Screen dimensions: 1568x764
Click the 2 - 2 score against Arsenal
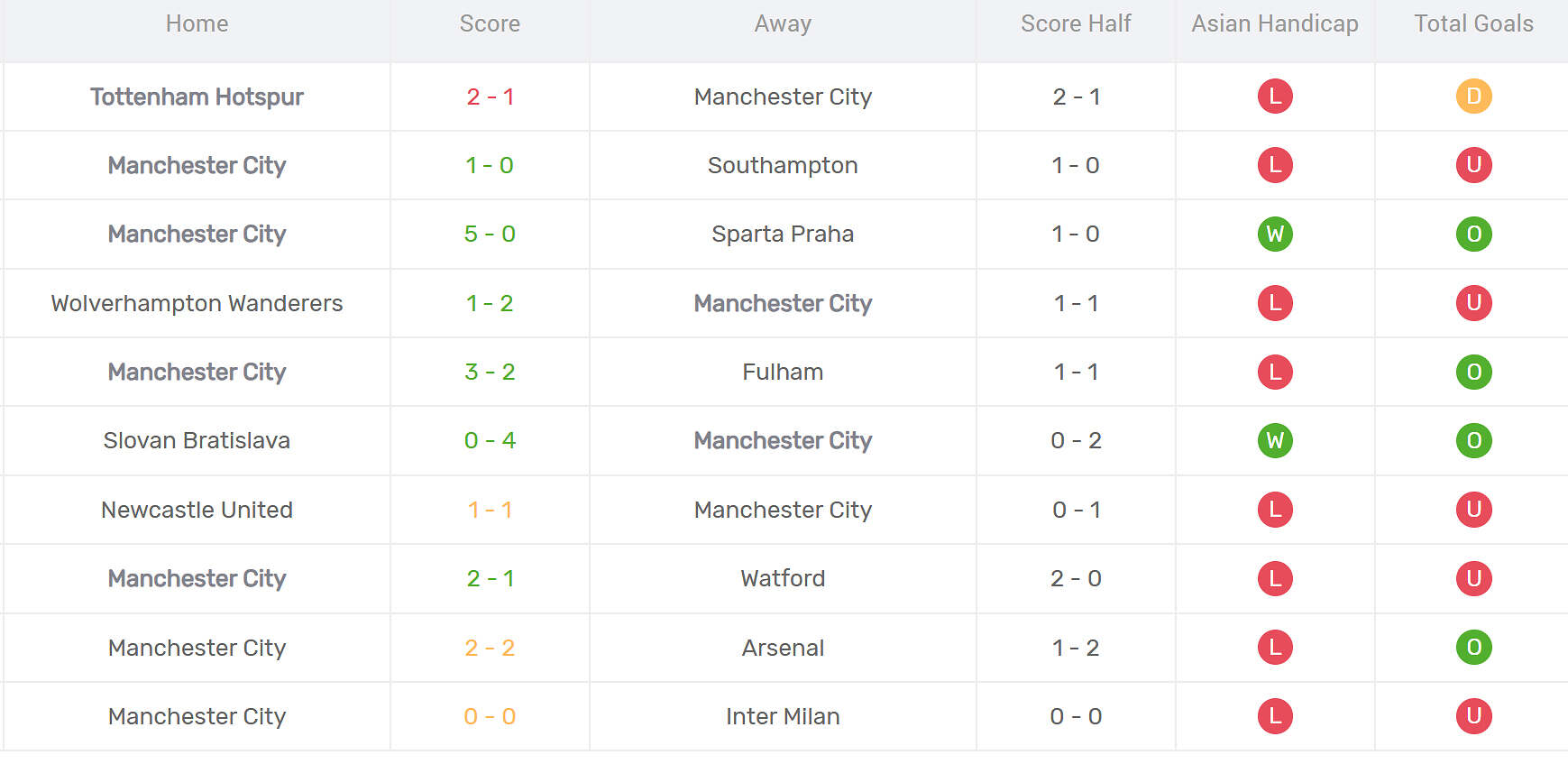click(x=490, y=648)
